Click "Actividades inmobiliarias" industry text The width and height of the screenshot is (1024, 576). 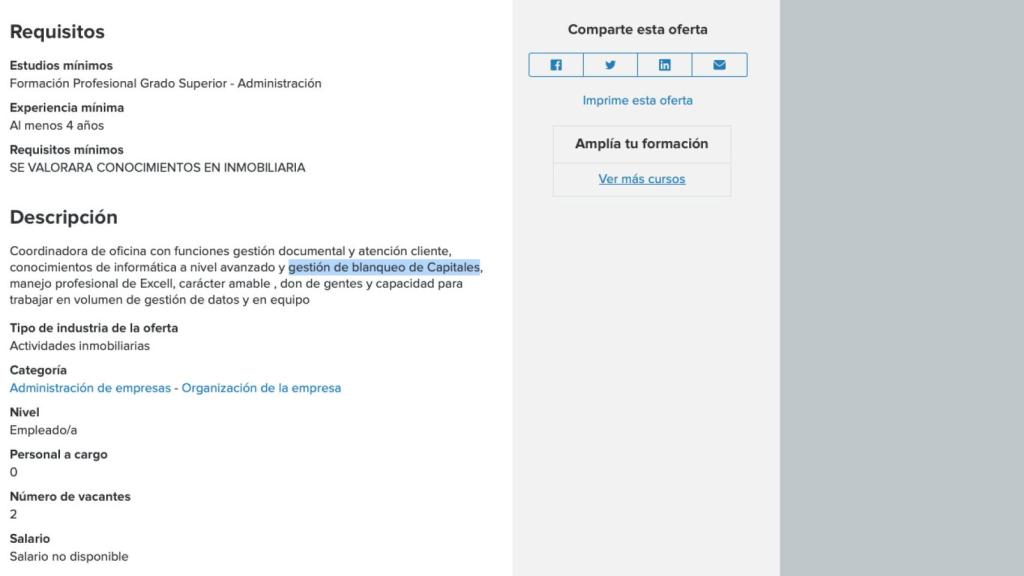[78, 345]
